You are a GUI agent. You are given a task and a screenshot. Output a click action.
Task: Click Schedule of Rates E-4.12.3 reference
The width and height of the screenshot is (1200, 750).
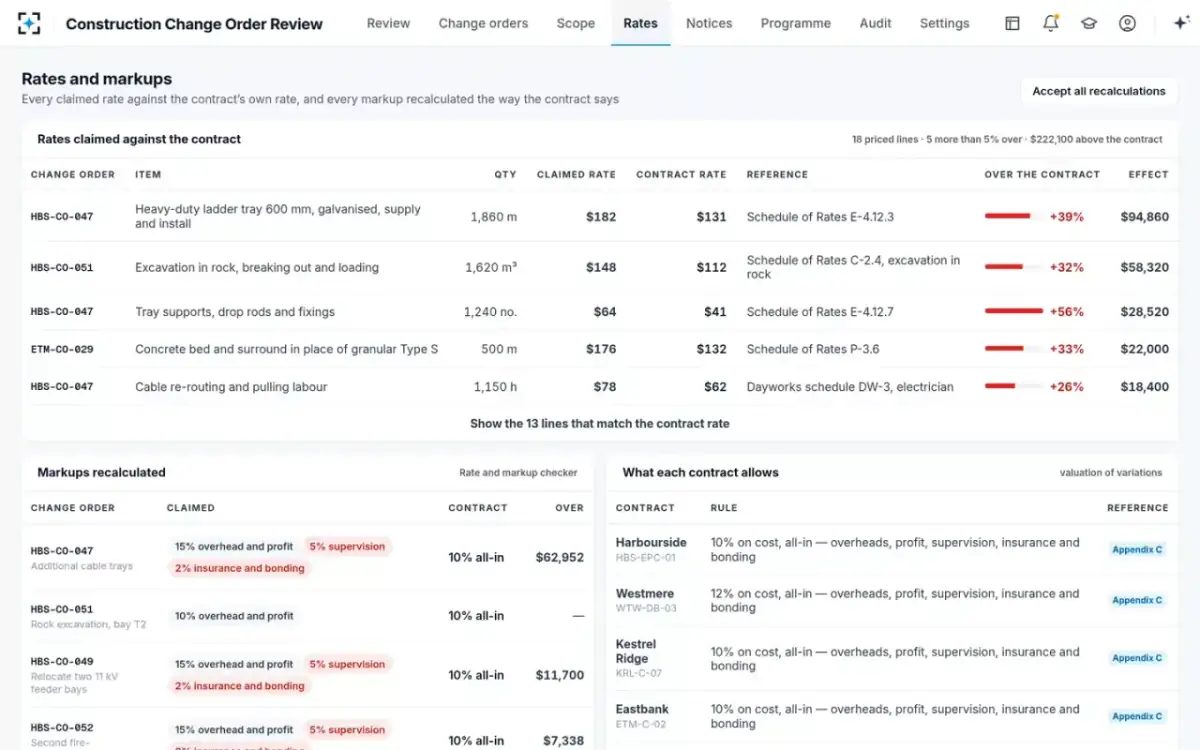820,217
